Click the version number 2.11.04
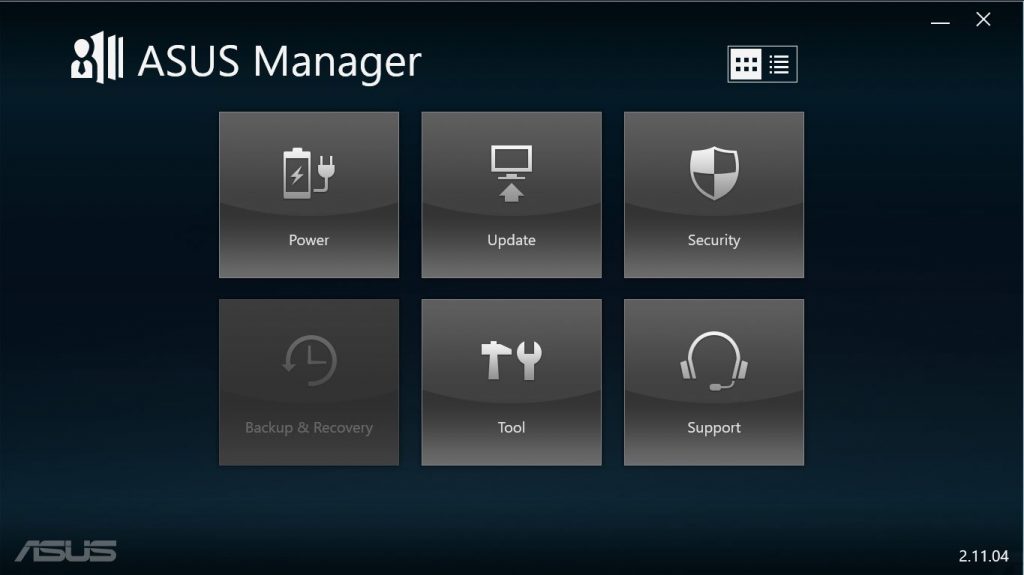 [x=984, y=554]
